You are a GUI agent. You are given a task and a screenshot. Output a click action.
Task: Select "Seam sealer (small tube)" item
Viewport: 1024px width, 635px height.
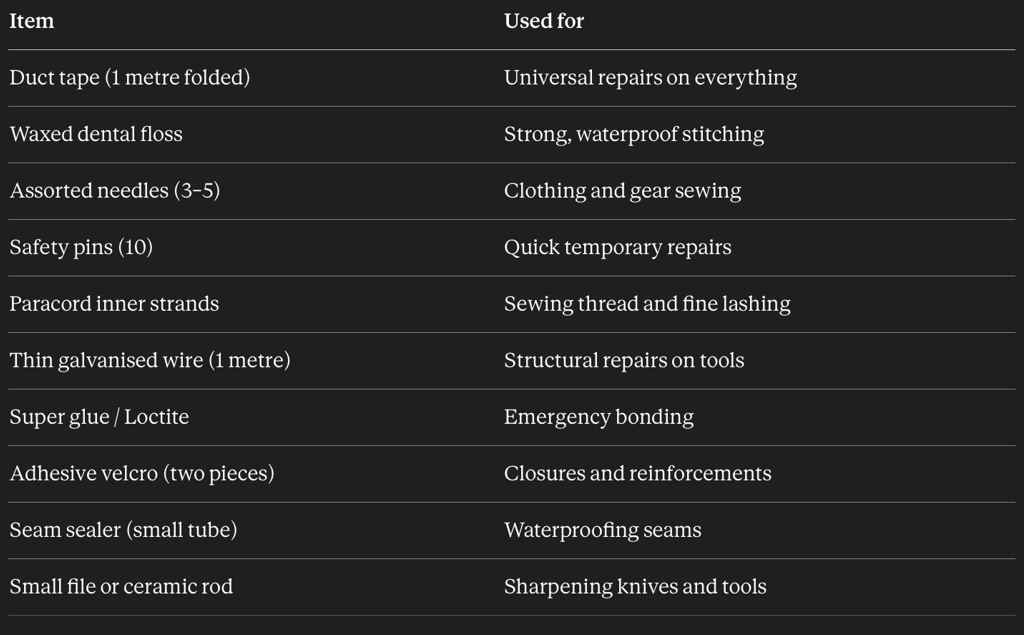point(123,530)
